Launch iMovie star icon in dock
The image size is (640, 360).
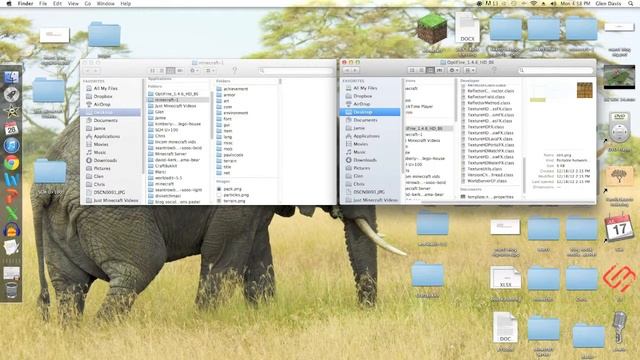pos(11,111)
